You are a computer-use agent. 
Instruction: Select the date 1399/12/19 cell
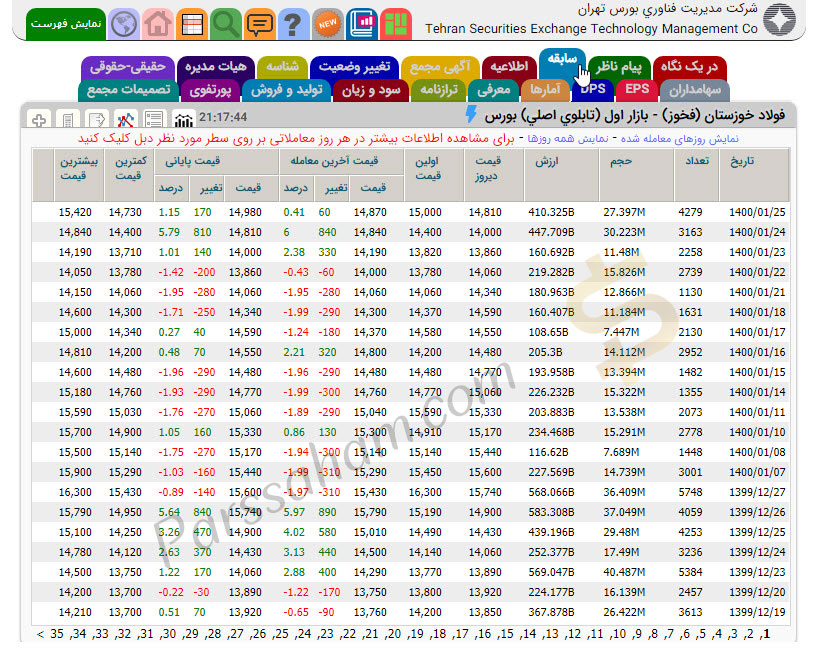757,612
